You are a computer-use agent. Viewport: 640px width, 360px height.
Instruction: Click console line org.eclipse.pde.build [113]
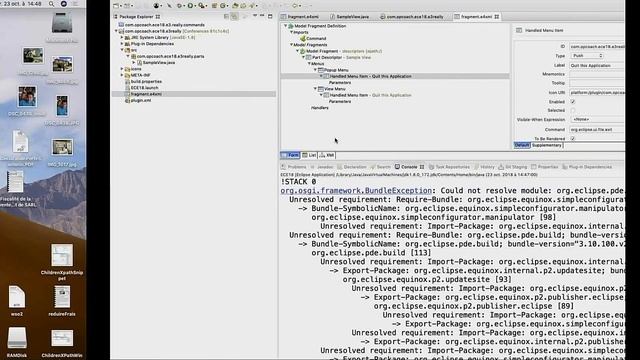tap(371, 253)
